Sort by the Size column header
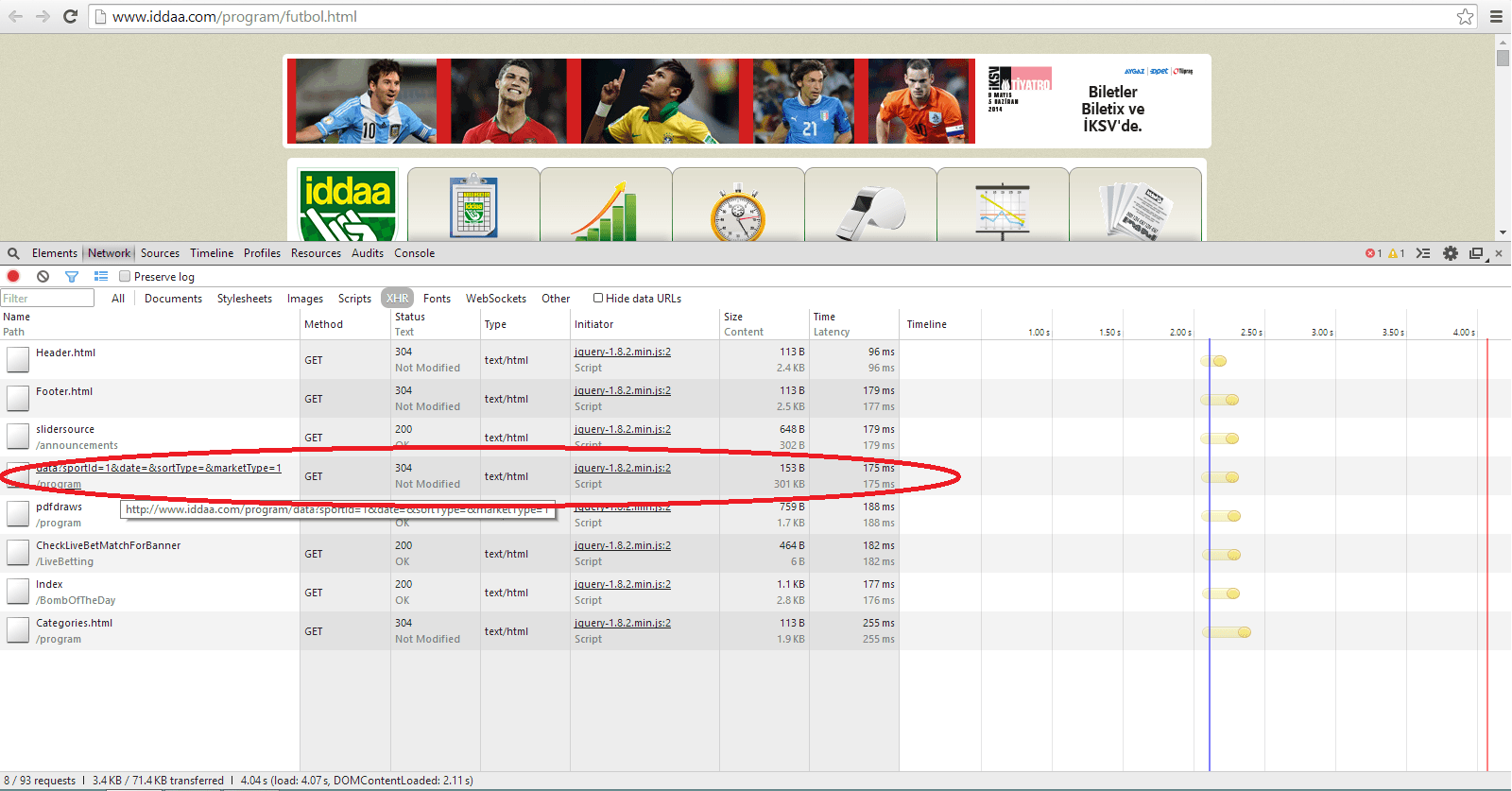This screenshot has width=1512, height=791. [x=765, y=324]
